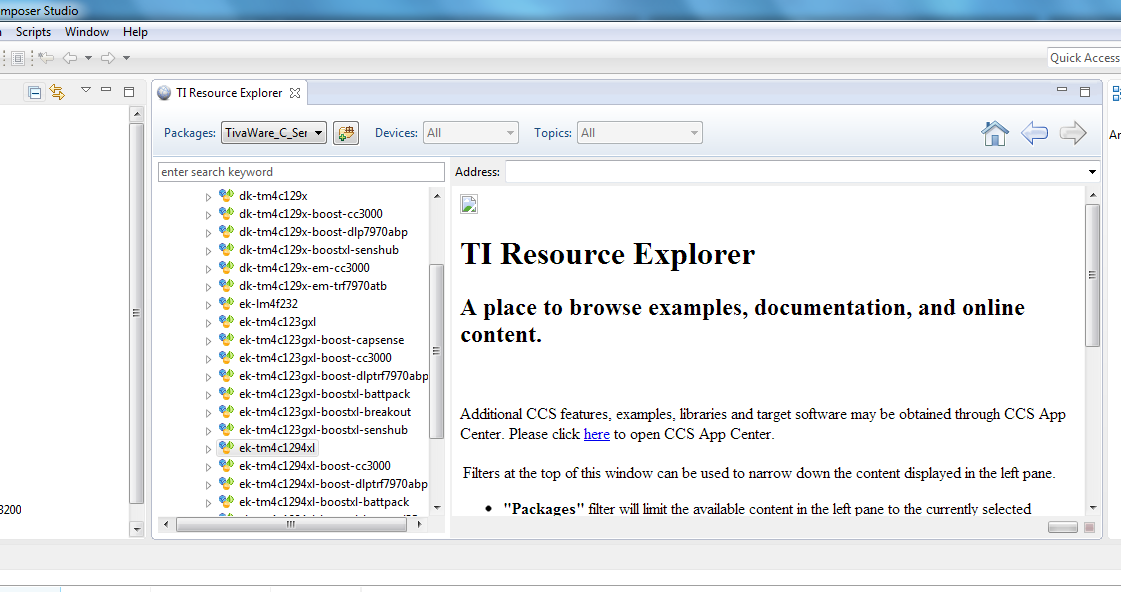Minimize the TI Resource Explorer view

[1062, 89]
